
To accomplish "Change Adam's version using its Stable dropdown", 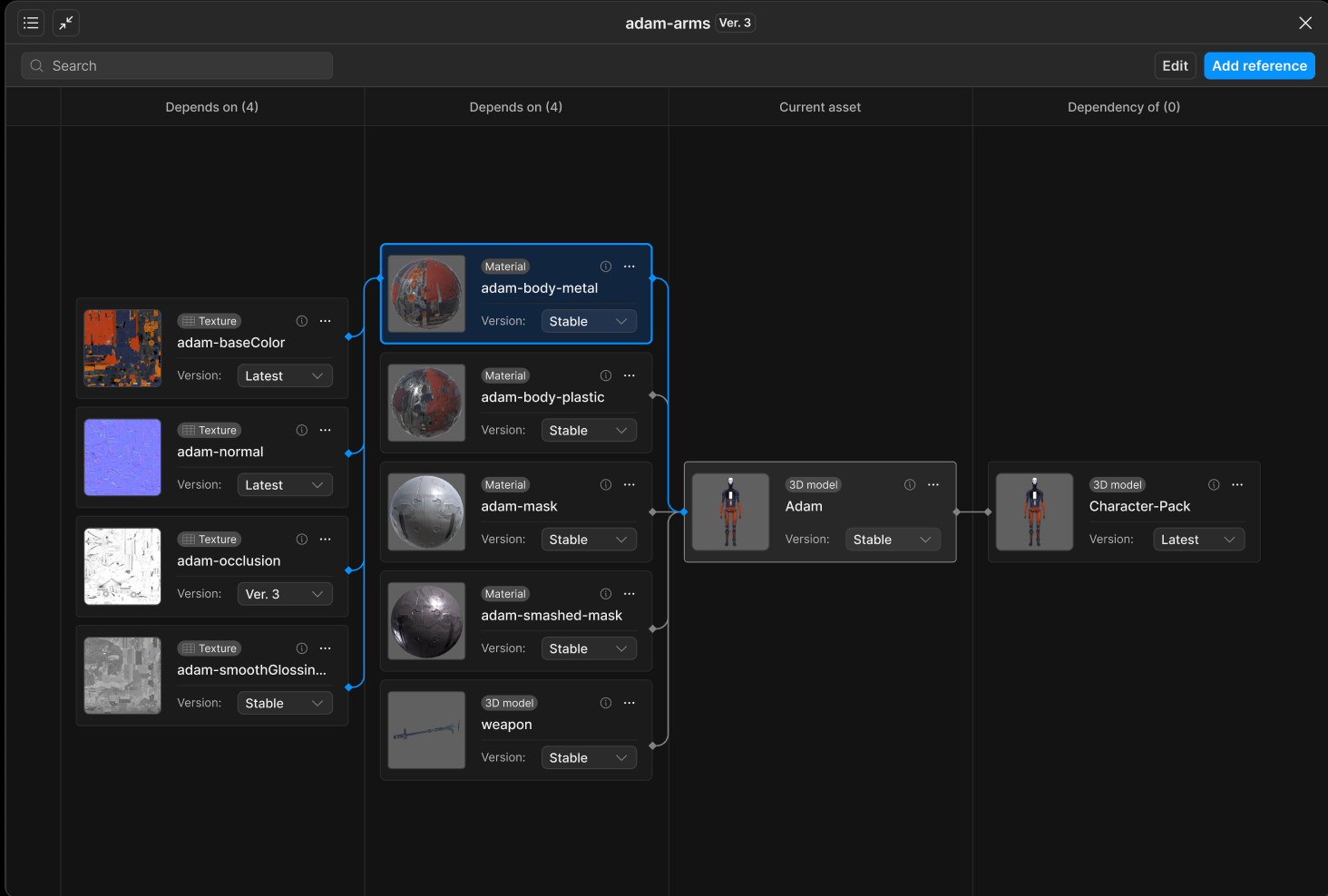I will pyautogui.click(x=893, y=539).
